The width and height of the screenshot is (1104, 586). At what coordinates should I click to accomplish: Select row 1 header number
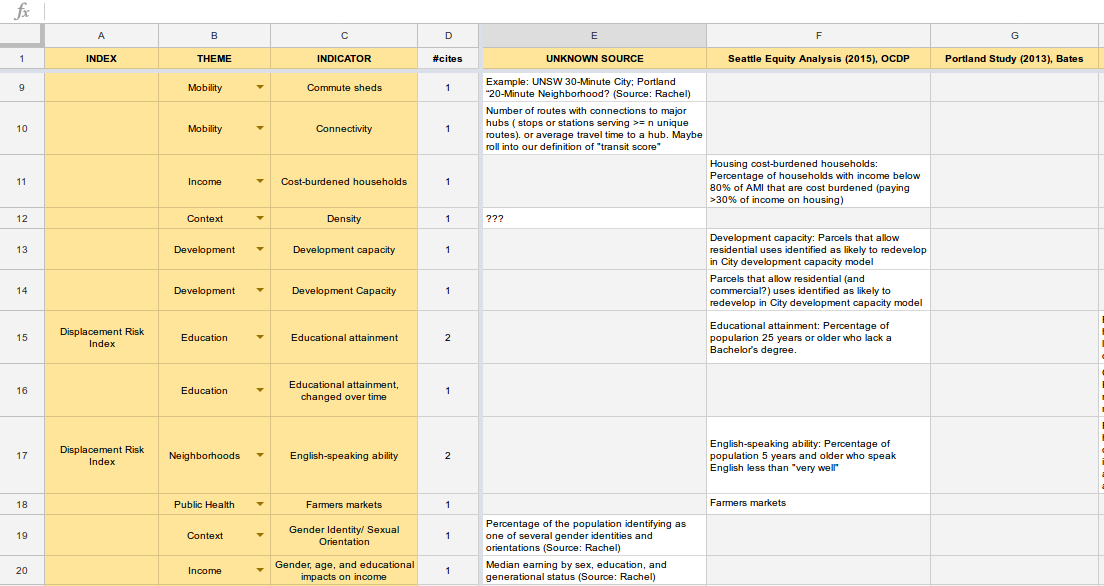point(22,58)
